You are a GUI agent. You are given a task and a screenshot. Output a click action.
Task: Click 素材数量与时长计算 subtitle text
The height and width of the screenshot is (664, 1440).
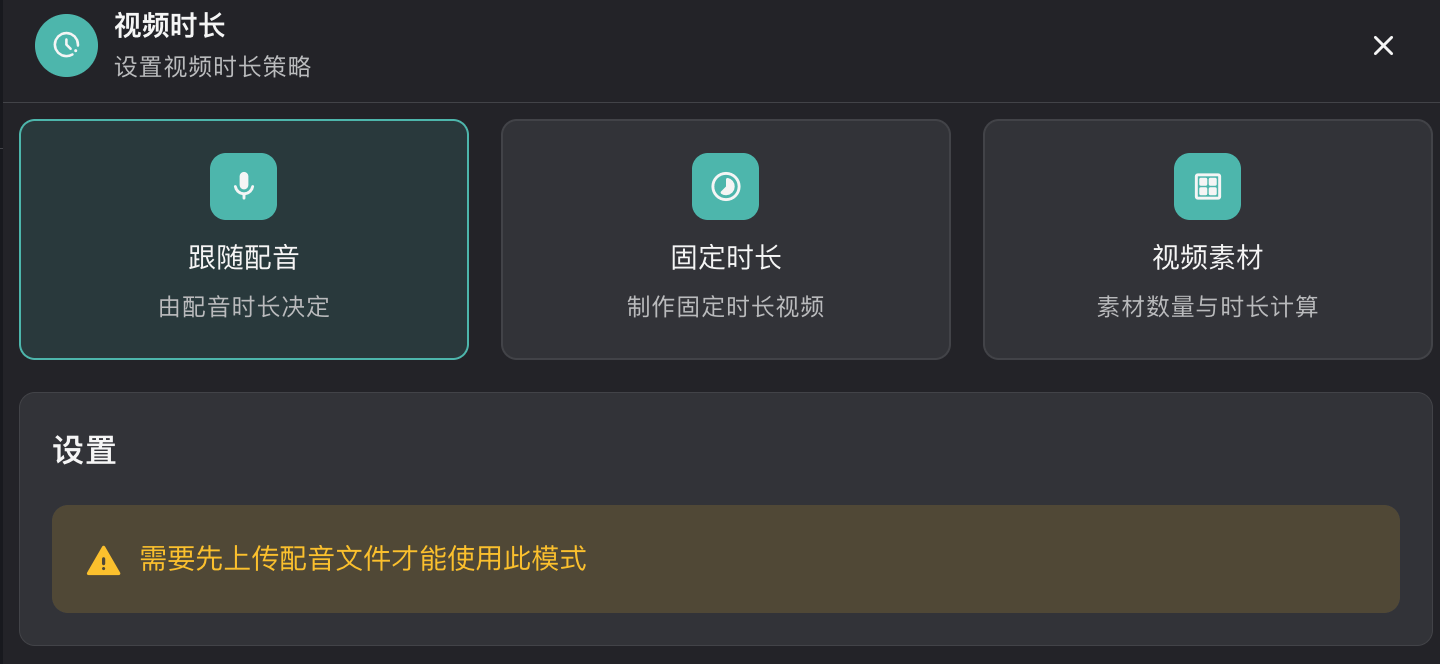[x=1207, y=307]
